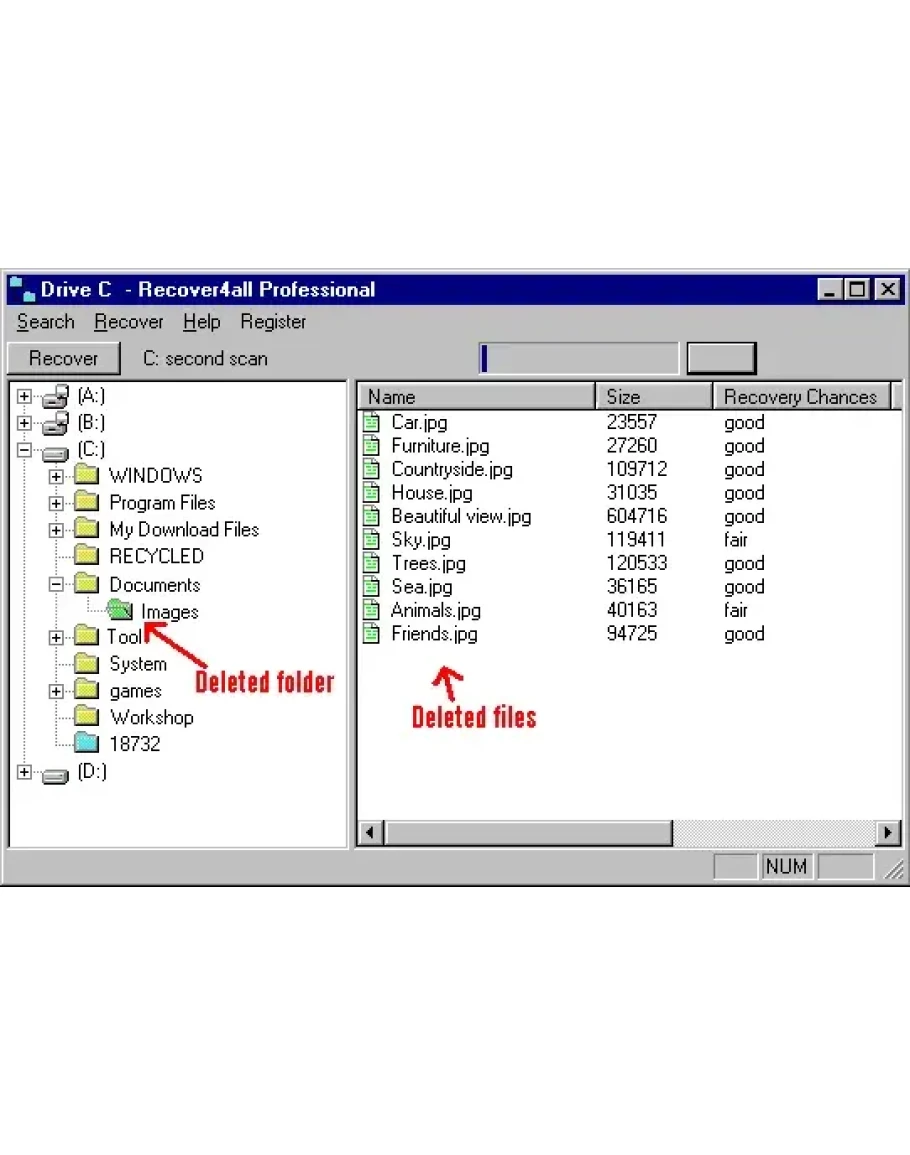Open the Help menu
Viewport: 910px width, 1155px height.
pos(201,322)
